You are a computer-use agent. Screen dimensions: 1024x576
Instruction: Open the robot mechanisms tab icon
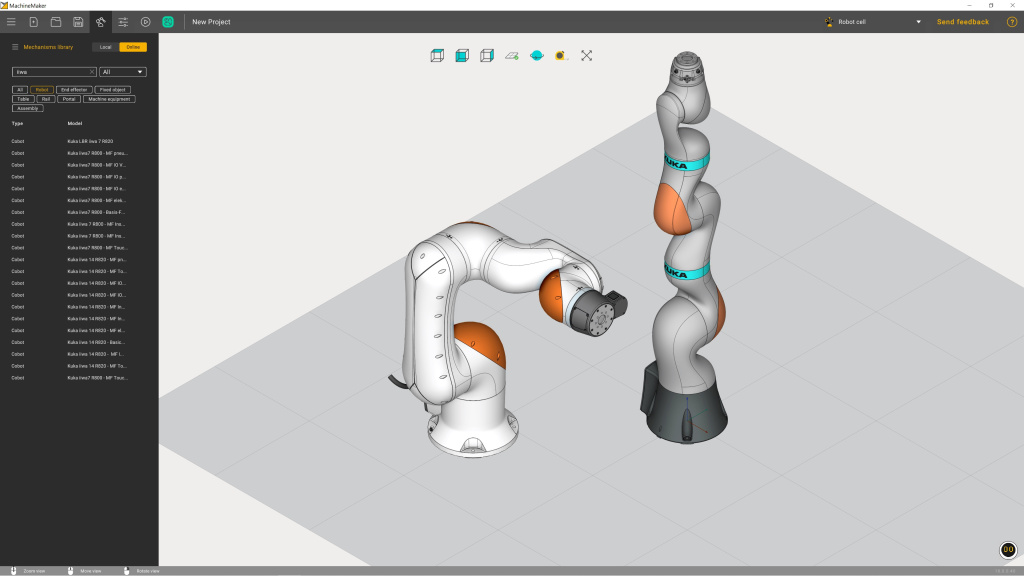pyautogui.click(x=100, y=21)
